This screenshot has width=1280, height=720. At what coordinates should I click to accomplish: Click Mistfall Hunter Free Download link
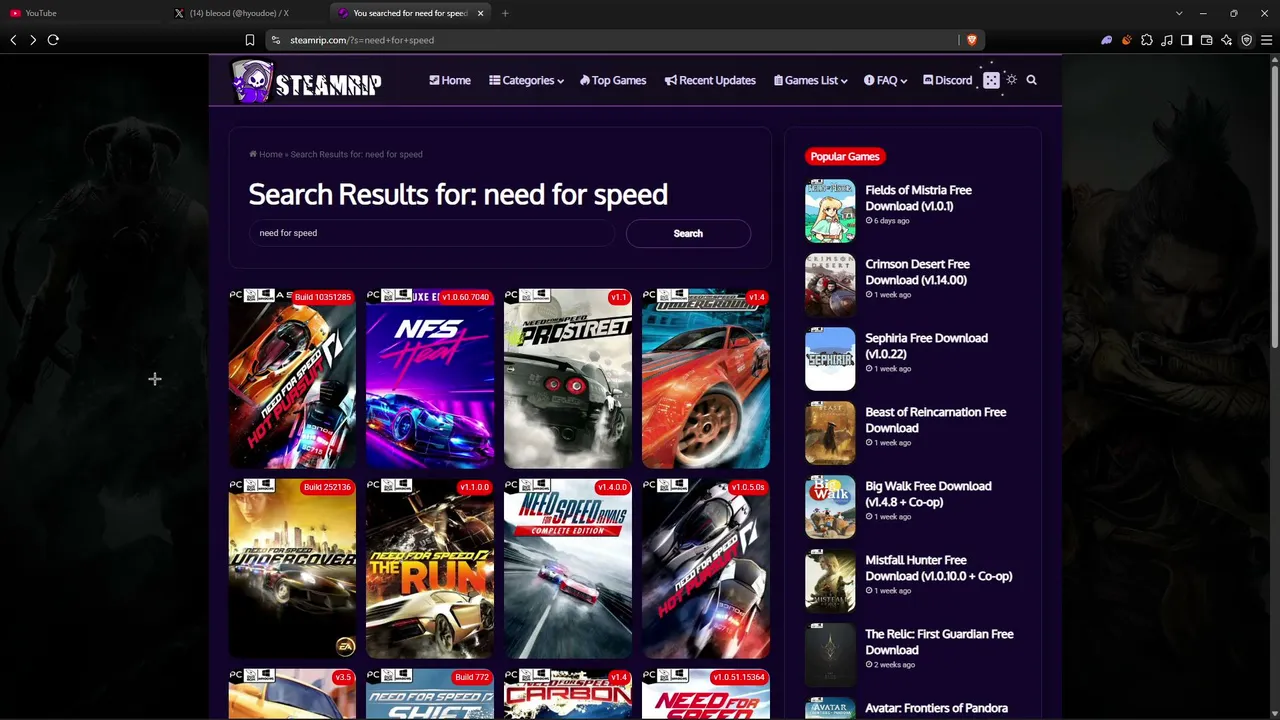pyautogui.click(x=939, y=568)
